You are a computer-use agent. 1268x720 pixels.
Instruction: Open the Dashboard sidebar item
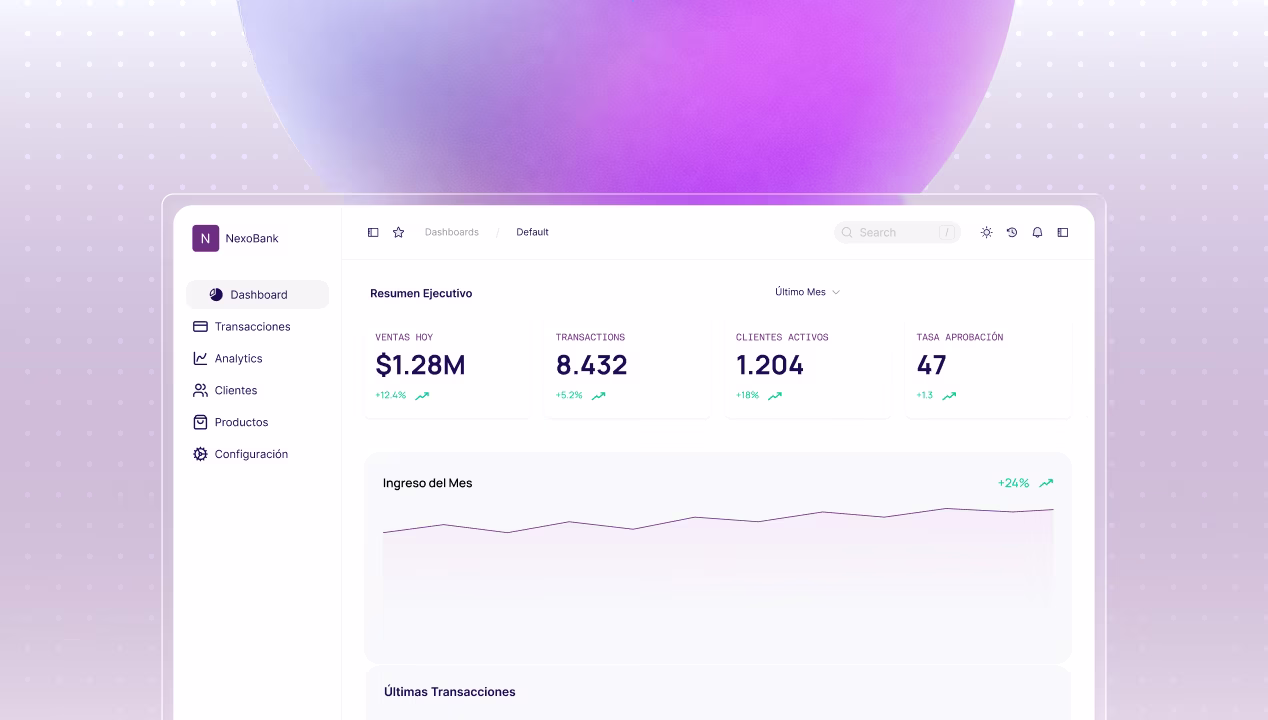coord(257,294)
